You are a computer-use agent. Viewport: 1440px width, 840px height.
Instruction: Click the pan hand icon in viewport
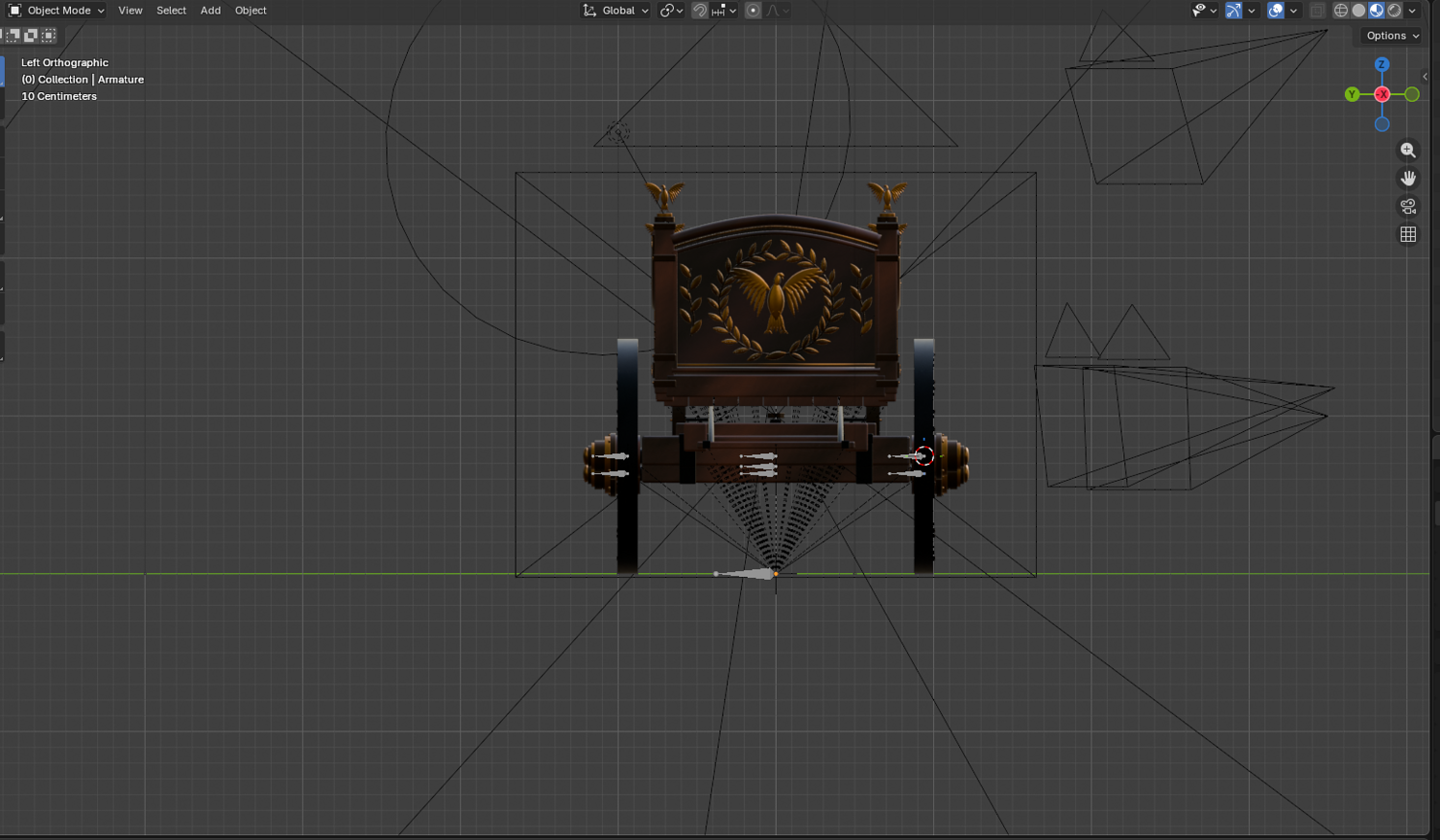click(1408, 179)
